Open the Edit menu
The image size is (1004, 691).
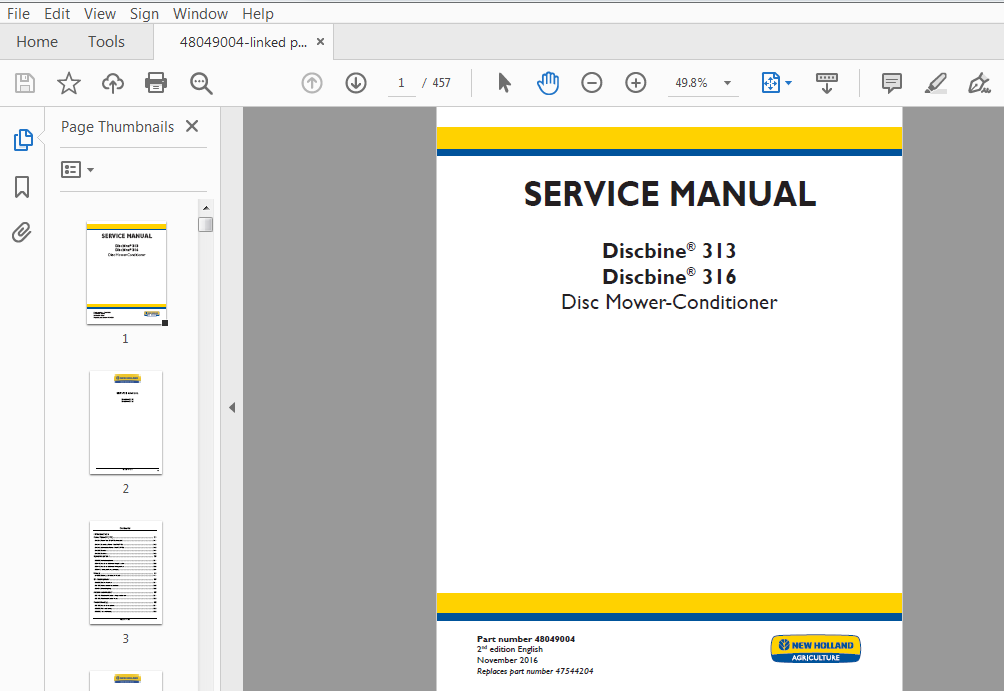[x=57, y=13]
